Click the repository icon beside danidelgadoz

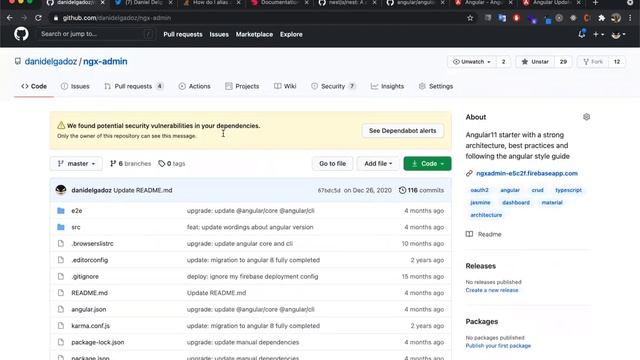pos(18,61)
